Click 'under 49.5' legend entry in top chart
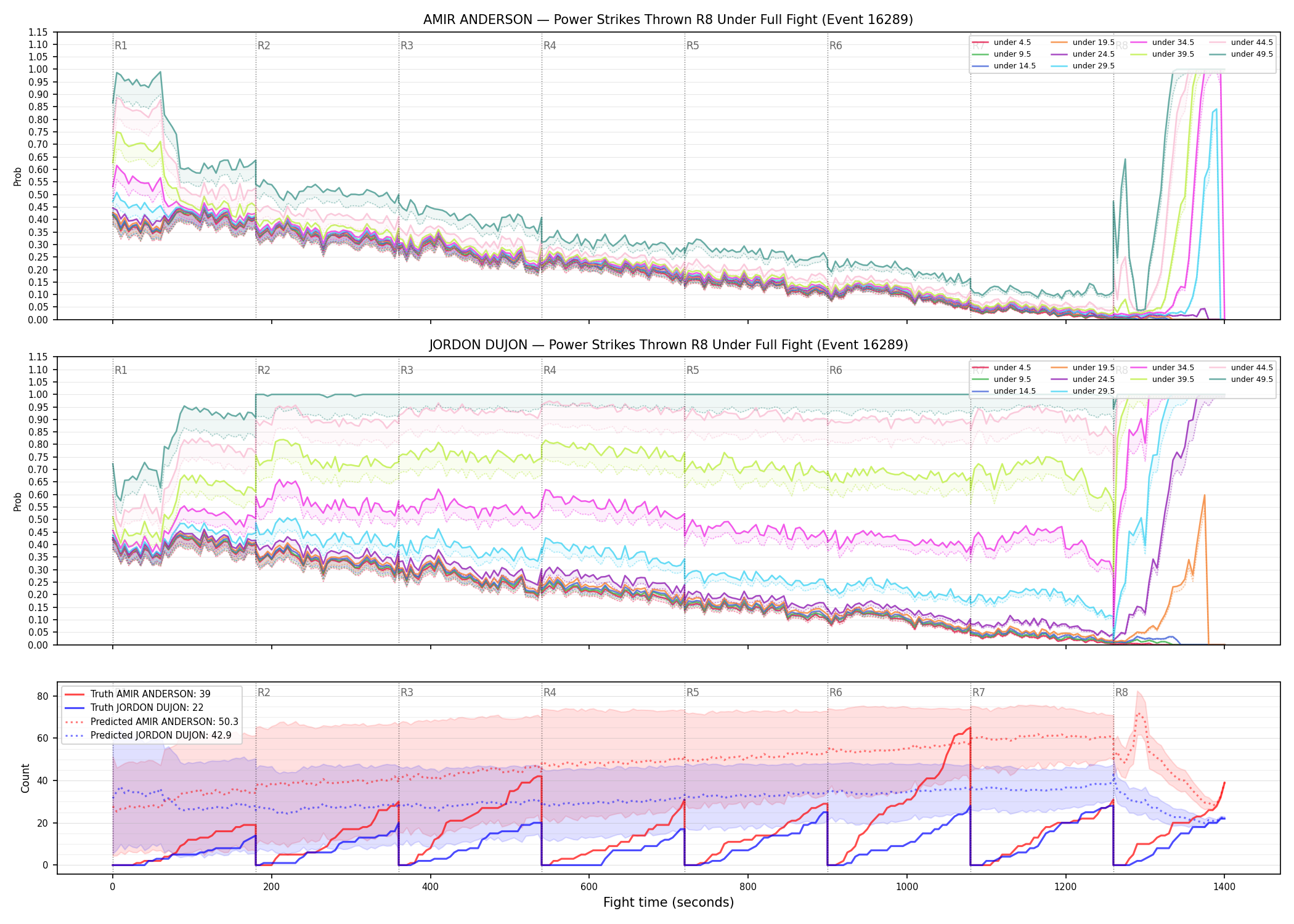The height and width of the screenshot is (924, 1294). pyautogui.click(x=1241, y=54)
